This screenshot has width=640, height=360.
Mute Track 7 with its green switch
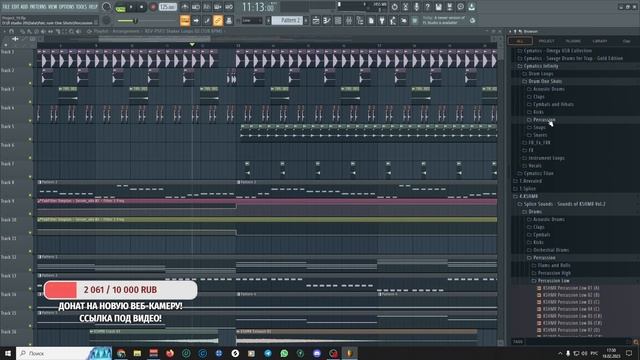30,177
